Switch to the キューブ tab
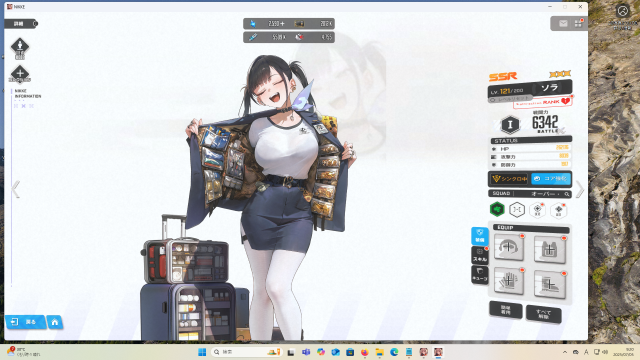 coord(480,275)
